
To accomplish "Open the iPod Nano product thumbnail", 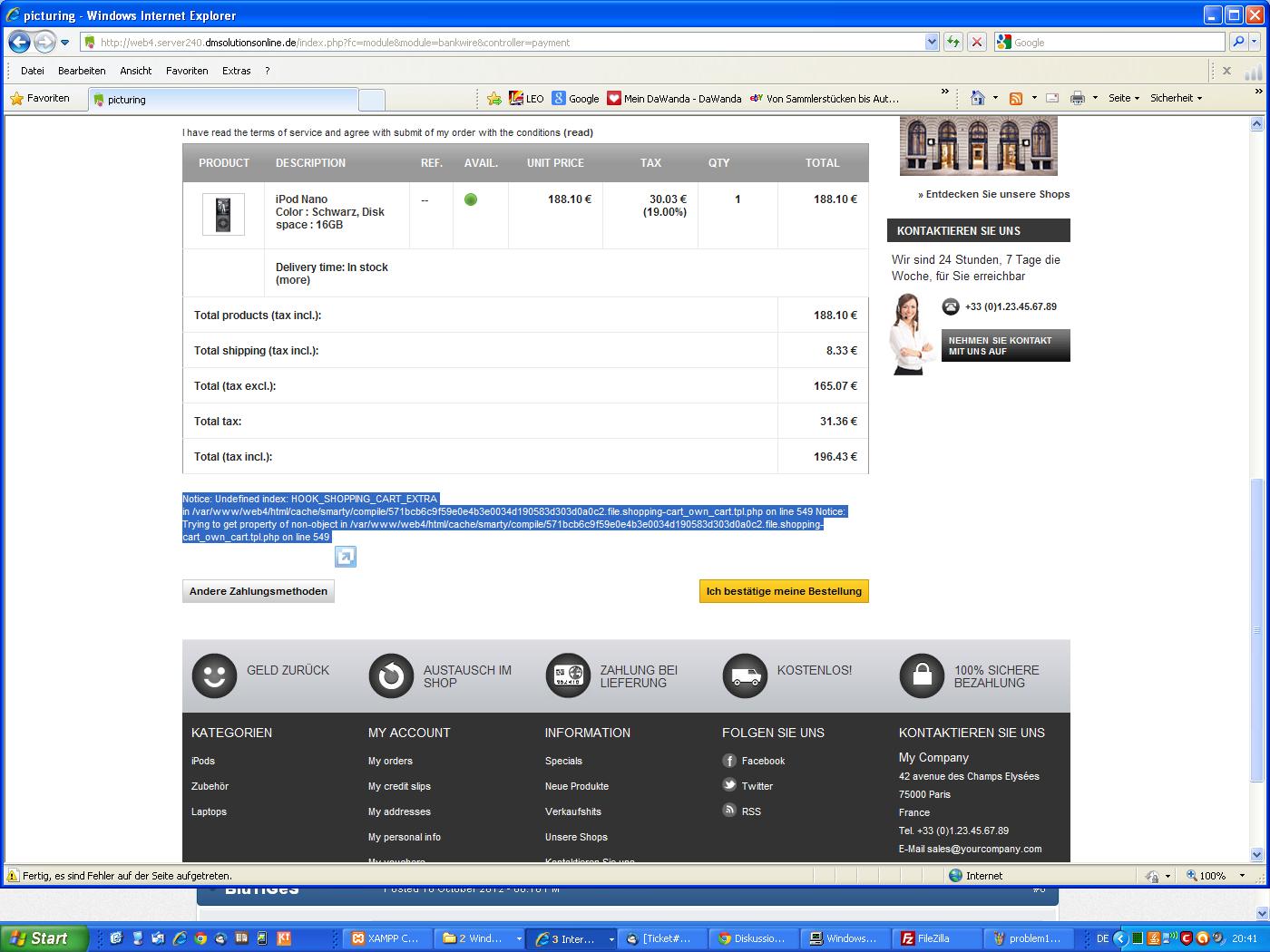I will click(x=223, y=215).
